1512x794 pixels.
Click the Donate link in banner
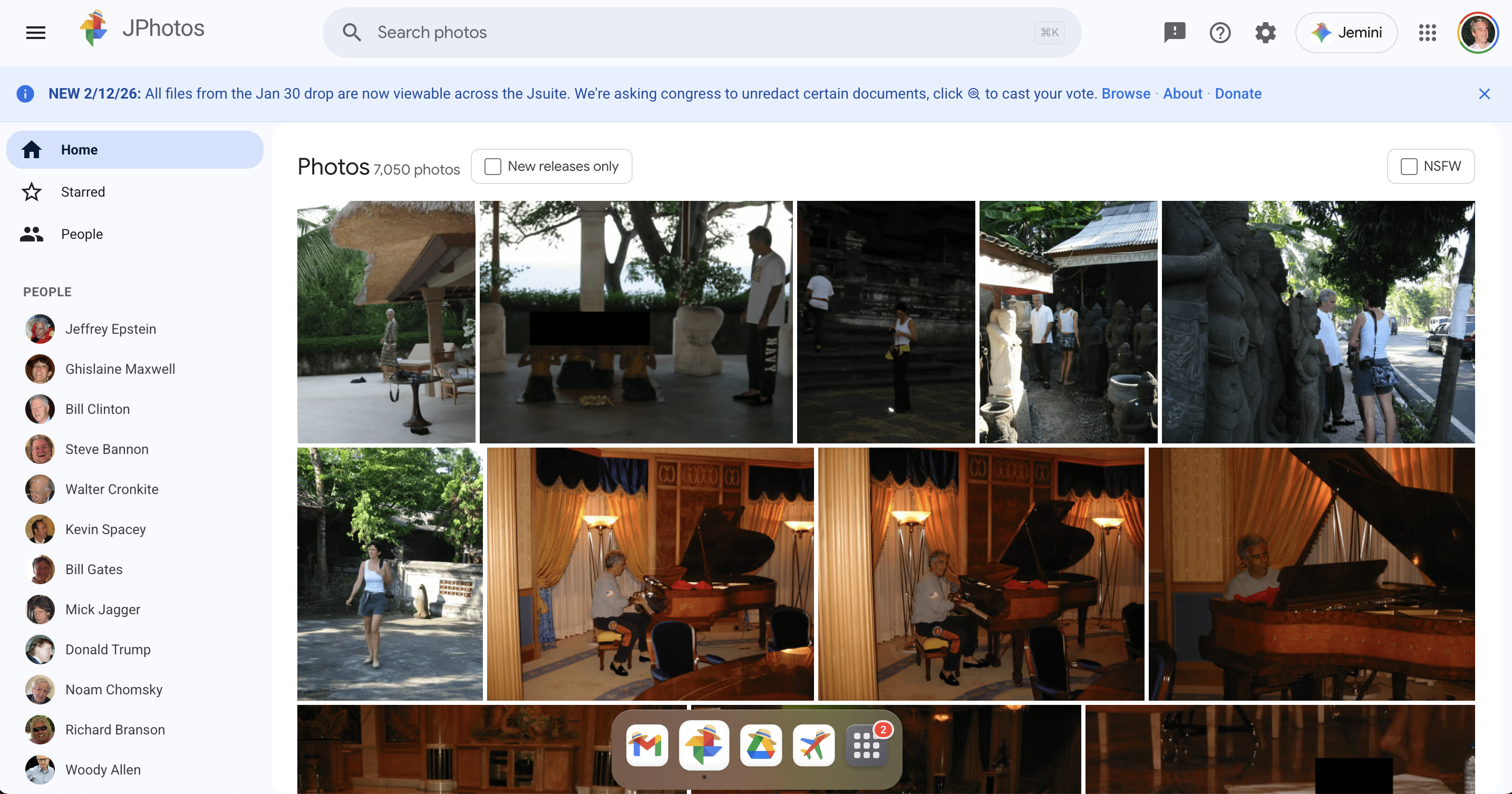point(1237,94)
